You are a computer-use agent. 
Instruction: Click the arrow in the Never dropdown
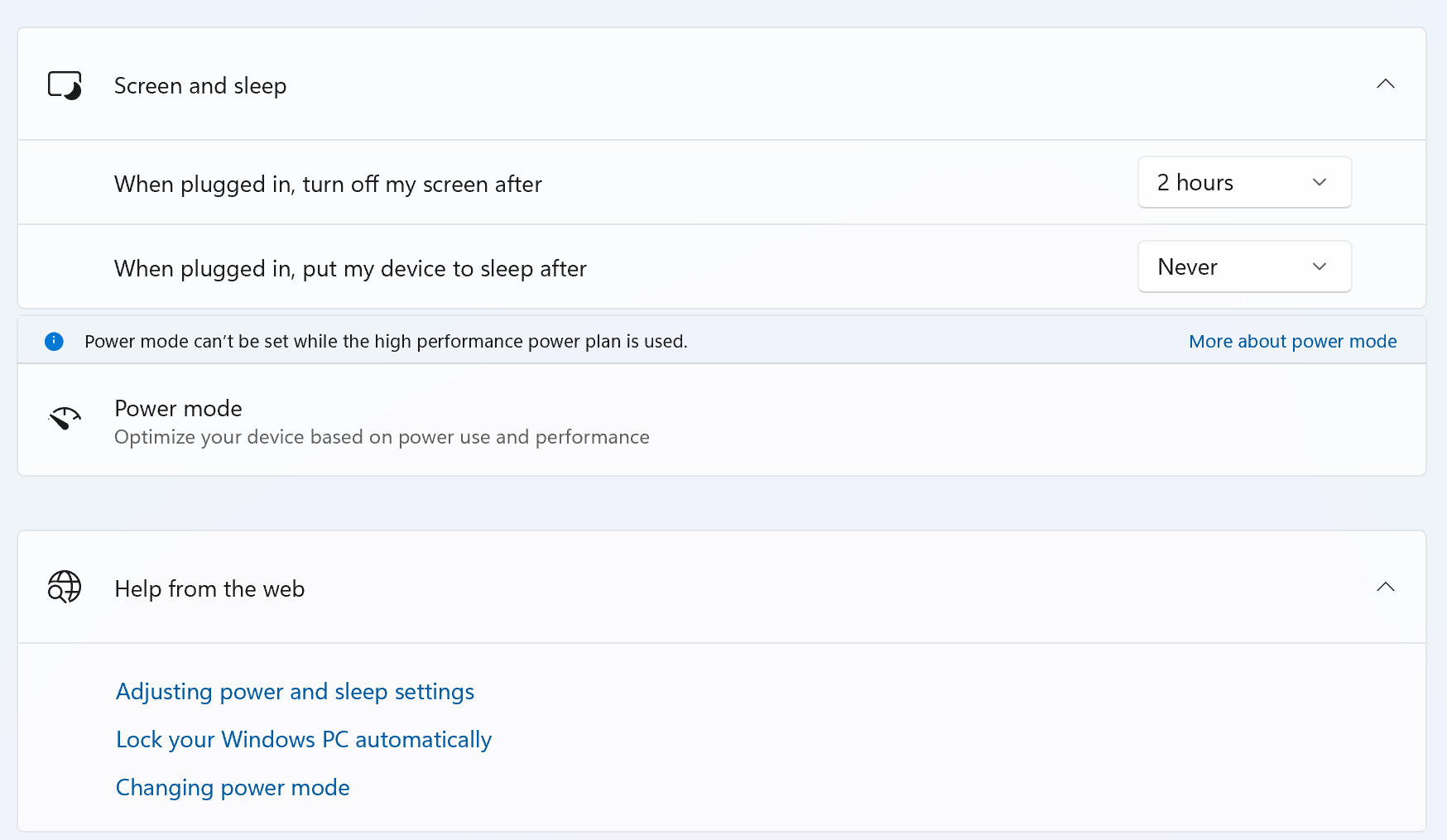(1320, 267)
